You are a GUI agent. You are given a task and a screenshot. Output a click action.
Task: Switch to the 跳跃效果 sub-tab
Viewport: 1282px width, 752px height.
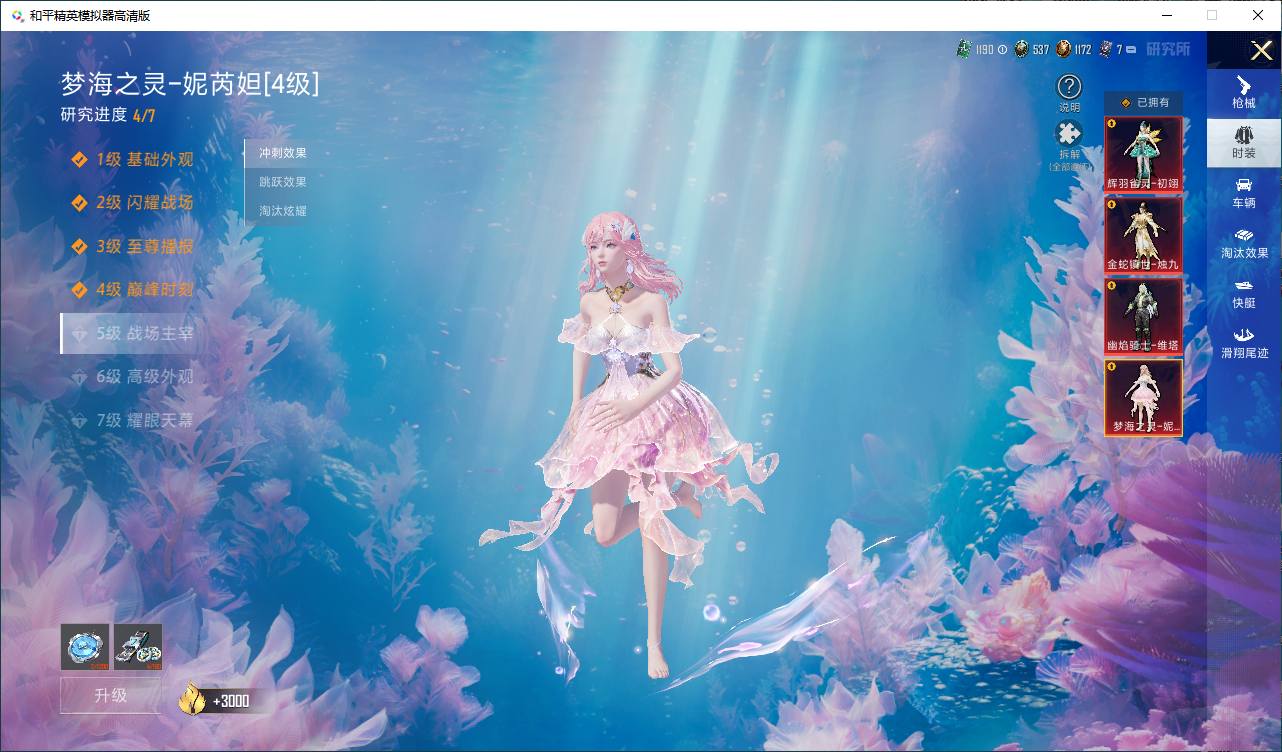click(x=283, y=182)
